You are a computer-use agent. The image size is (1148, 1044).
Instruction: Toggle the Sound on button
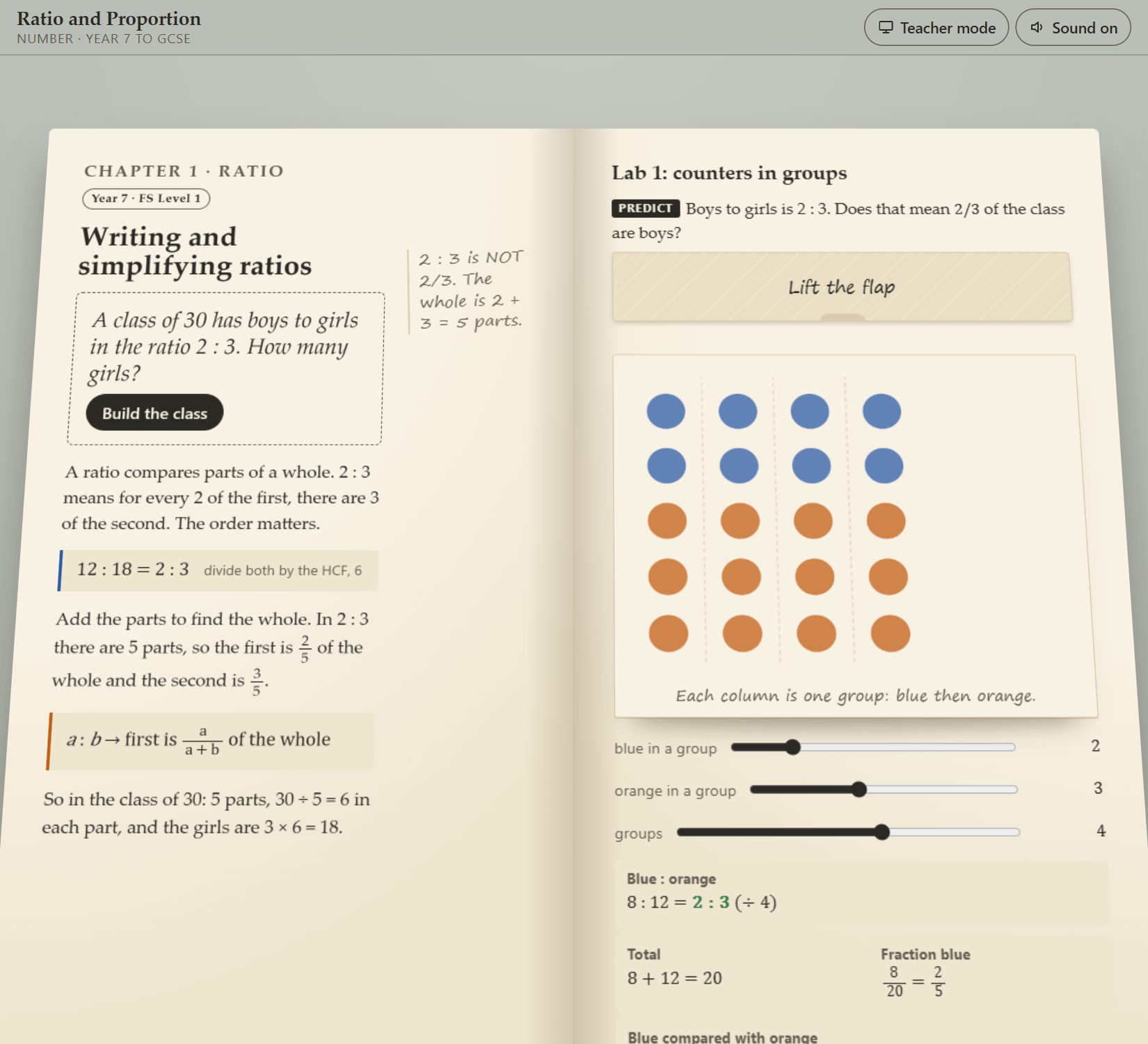coord(1073,28)
